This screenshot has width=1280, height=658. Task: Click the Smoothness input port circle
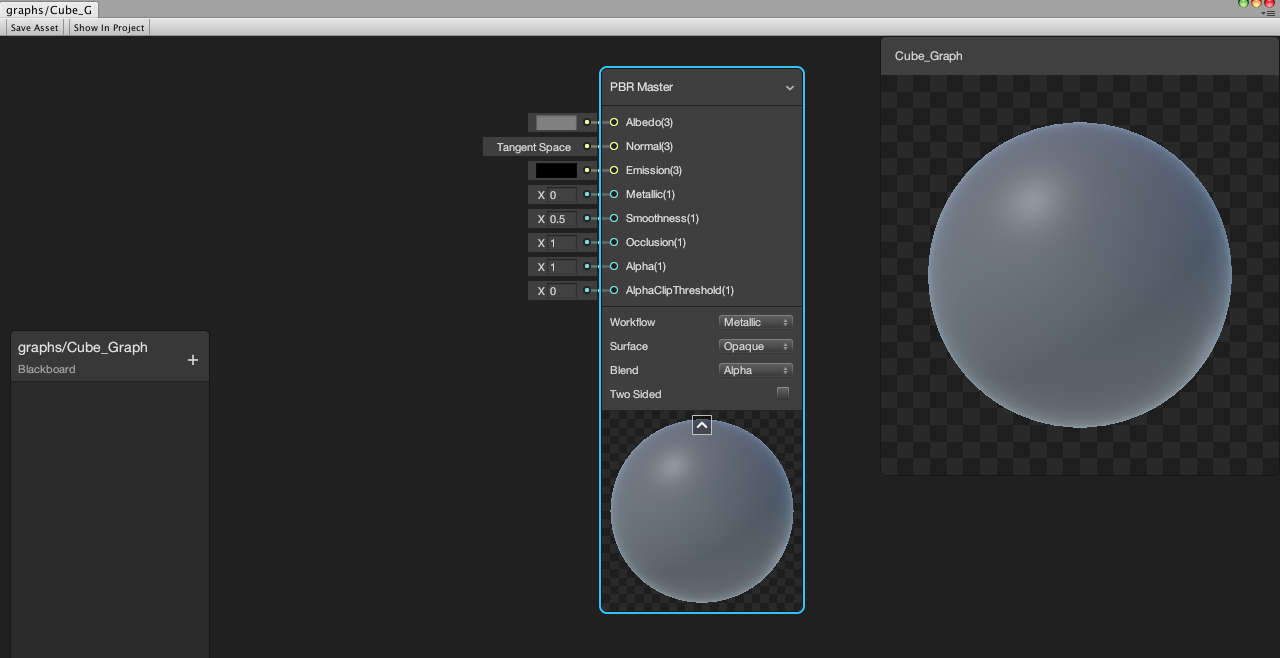coord(614,218)
